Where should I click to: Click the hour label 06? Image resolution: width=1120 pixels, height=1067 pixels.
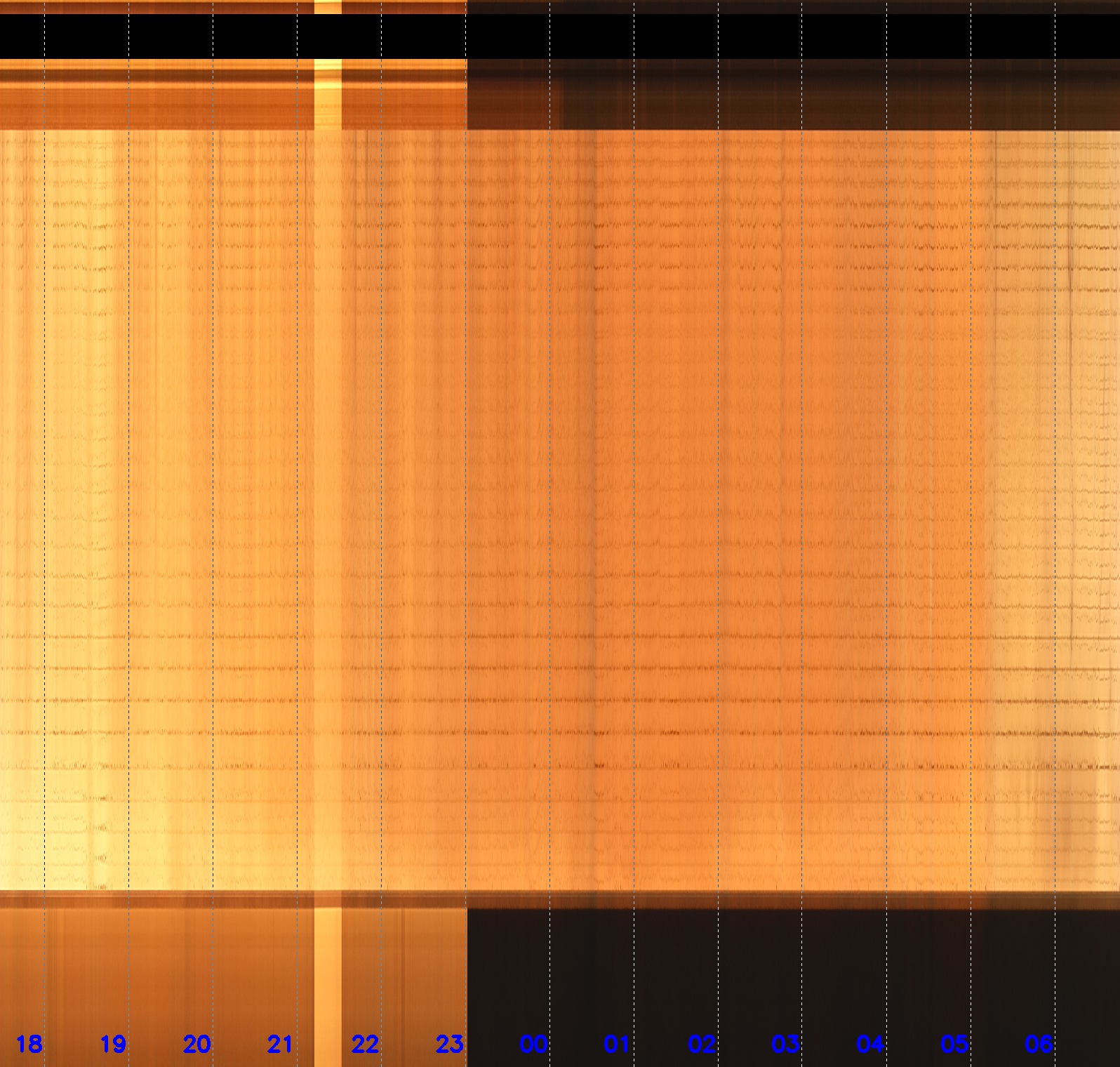1039,1045
